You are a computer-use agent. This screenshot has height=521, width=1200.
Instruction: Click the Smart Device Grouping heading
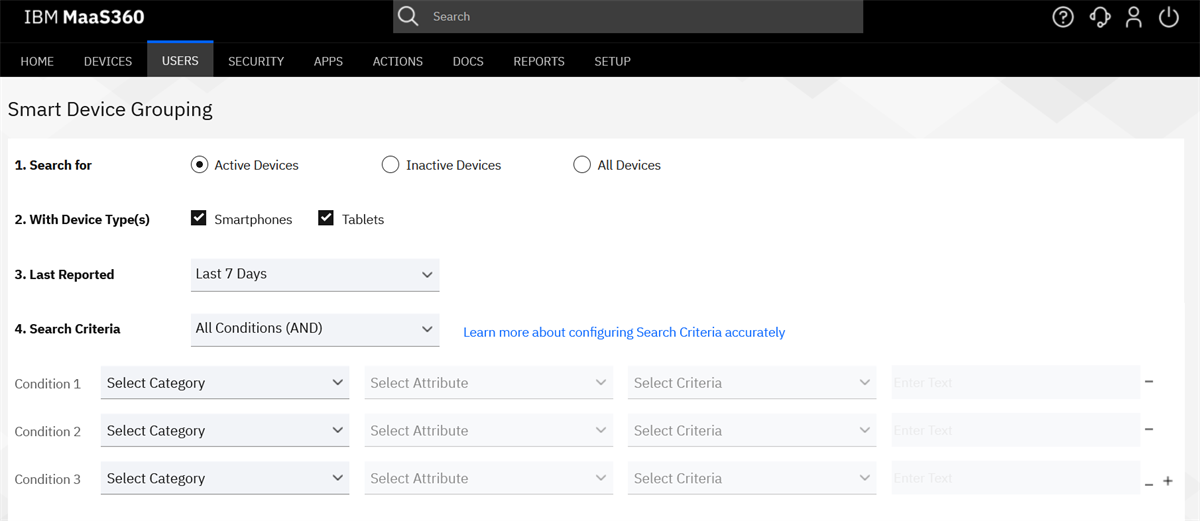click(x=110, y=109)
